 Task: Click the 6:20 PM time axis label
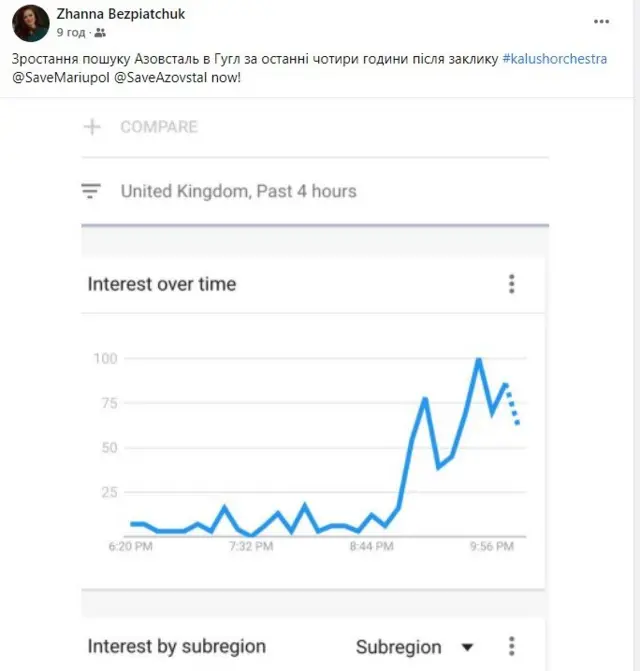(x=129, y=546)
